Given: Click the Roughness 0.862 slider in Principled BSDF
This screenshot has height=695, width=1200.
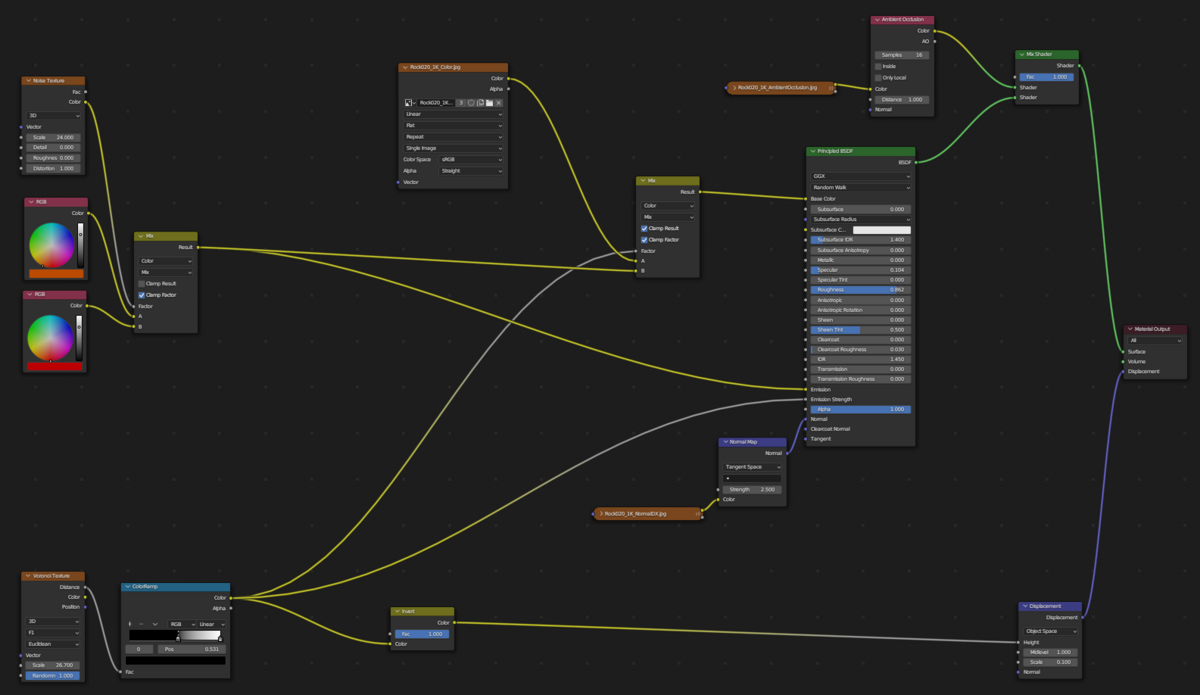Looking at the screenshot, I should pos(861,290).
